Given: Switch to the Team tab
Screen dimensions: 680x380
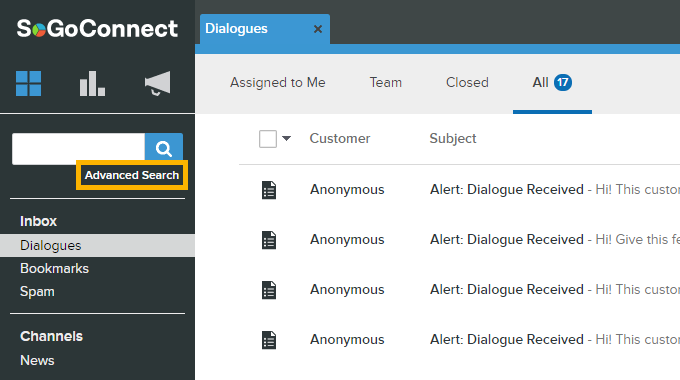Looking at the screenshot, I should pos(386,82).
